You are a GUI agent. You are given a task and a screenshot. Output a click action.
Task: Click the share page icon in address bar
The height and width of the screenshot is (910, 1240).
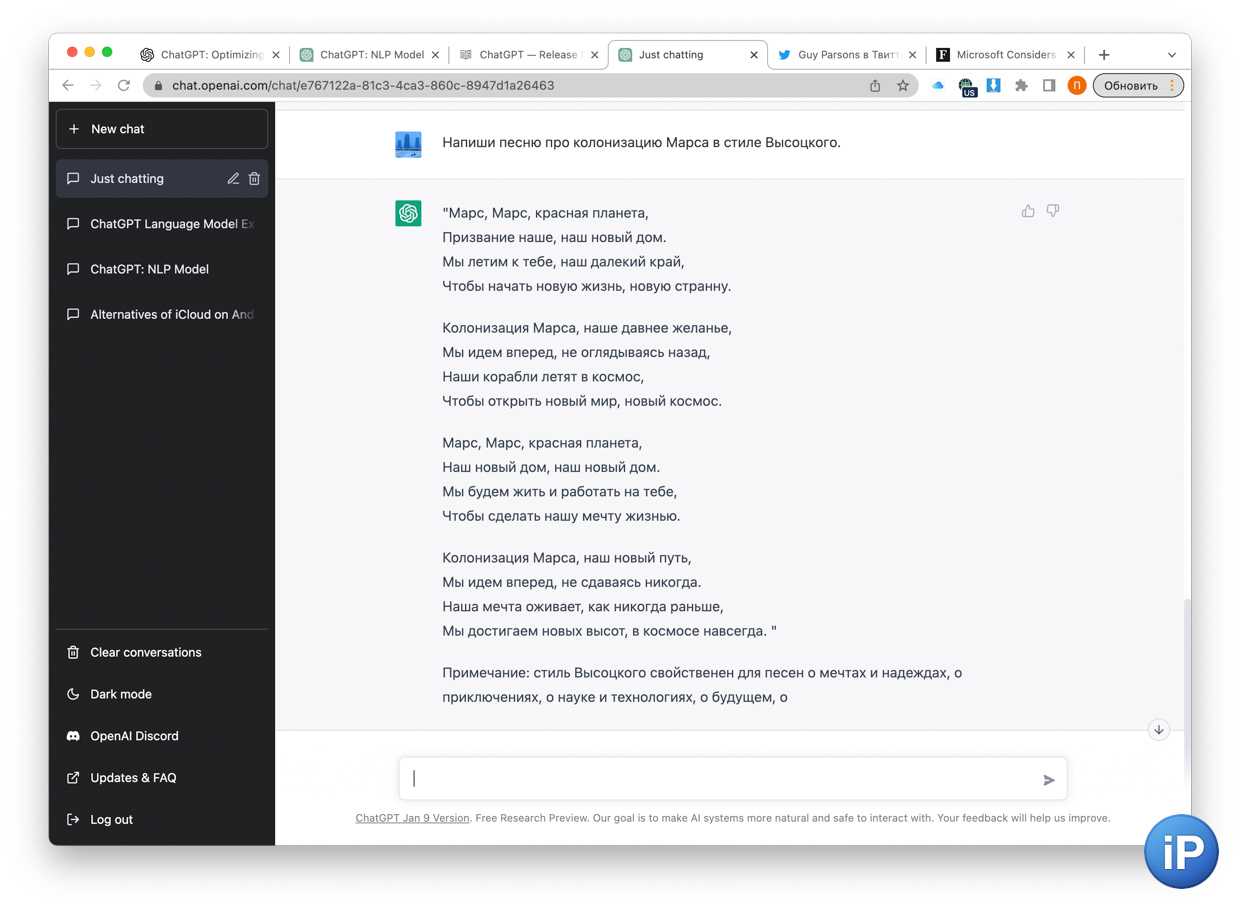875,86
